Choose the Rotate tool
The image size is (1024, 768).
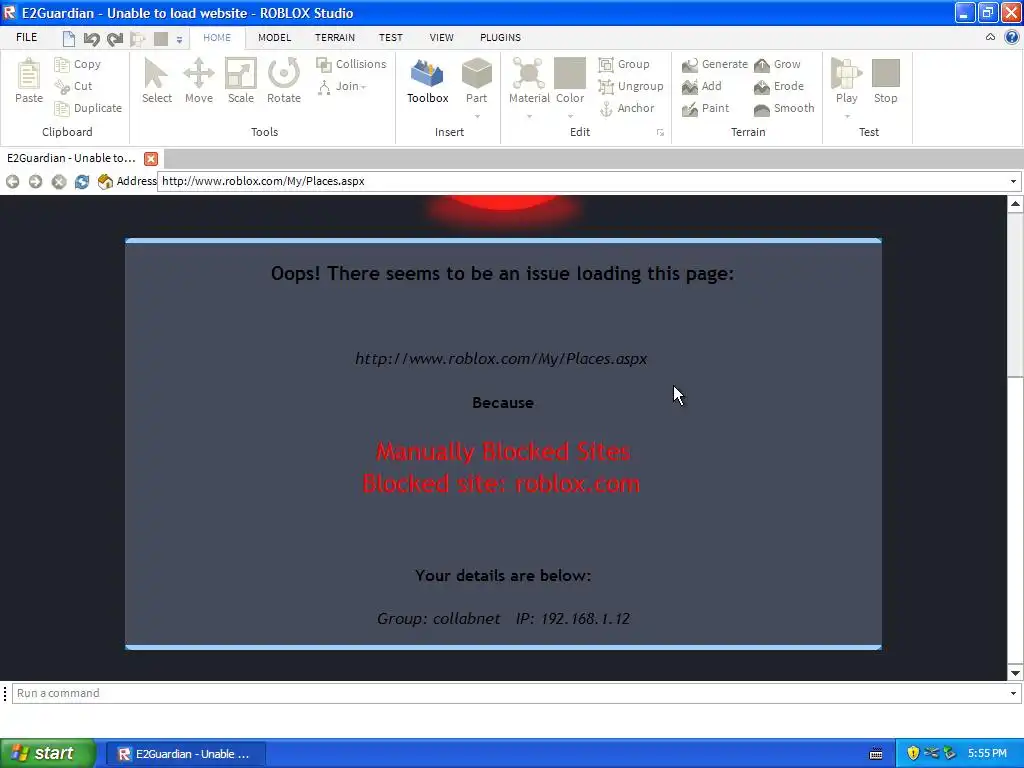click(283, 80)
